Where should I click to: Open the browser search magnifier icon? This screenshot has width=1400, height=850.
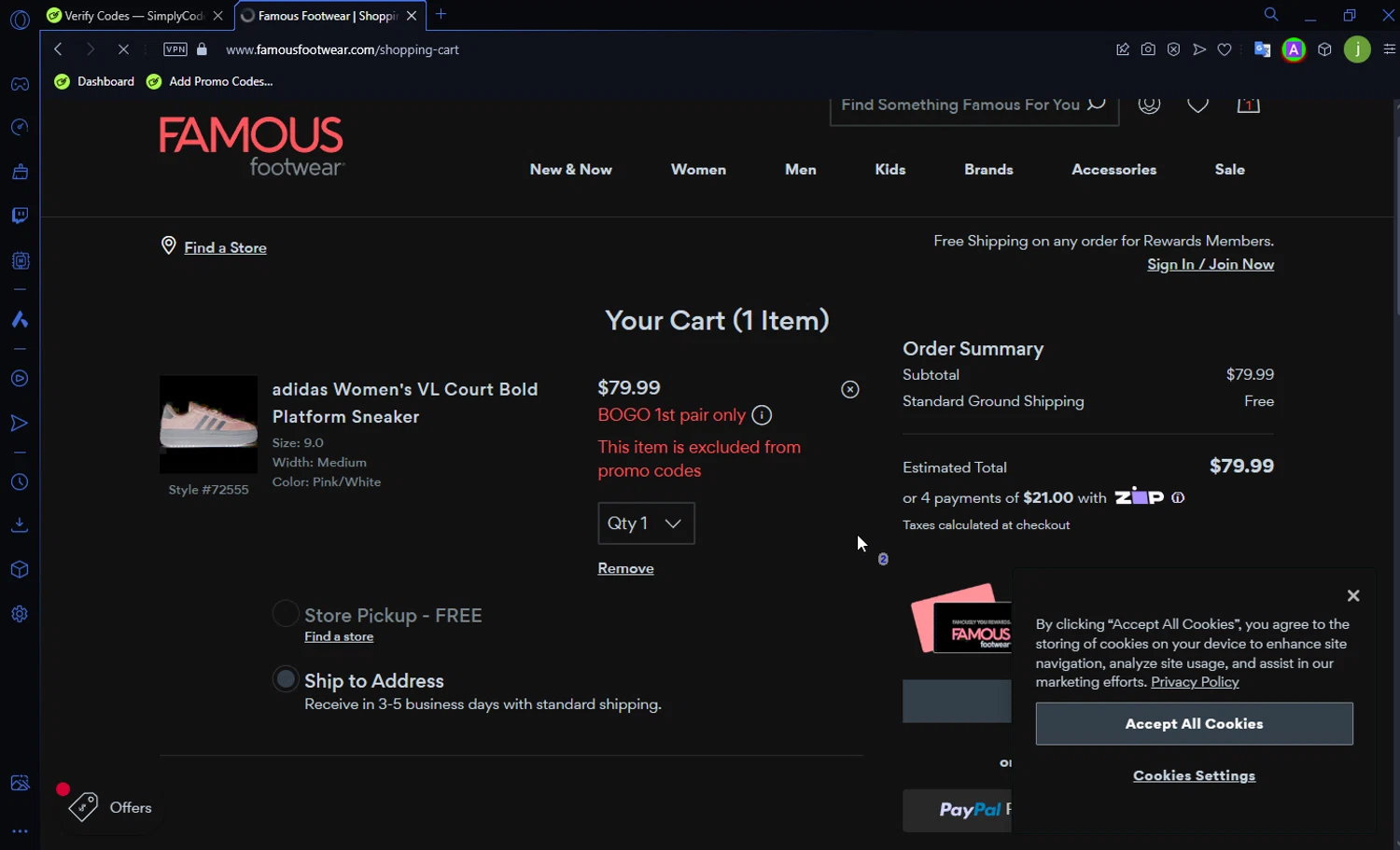(1271, 15)
